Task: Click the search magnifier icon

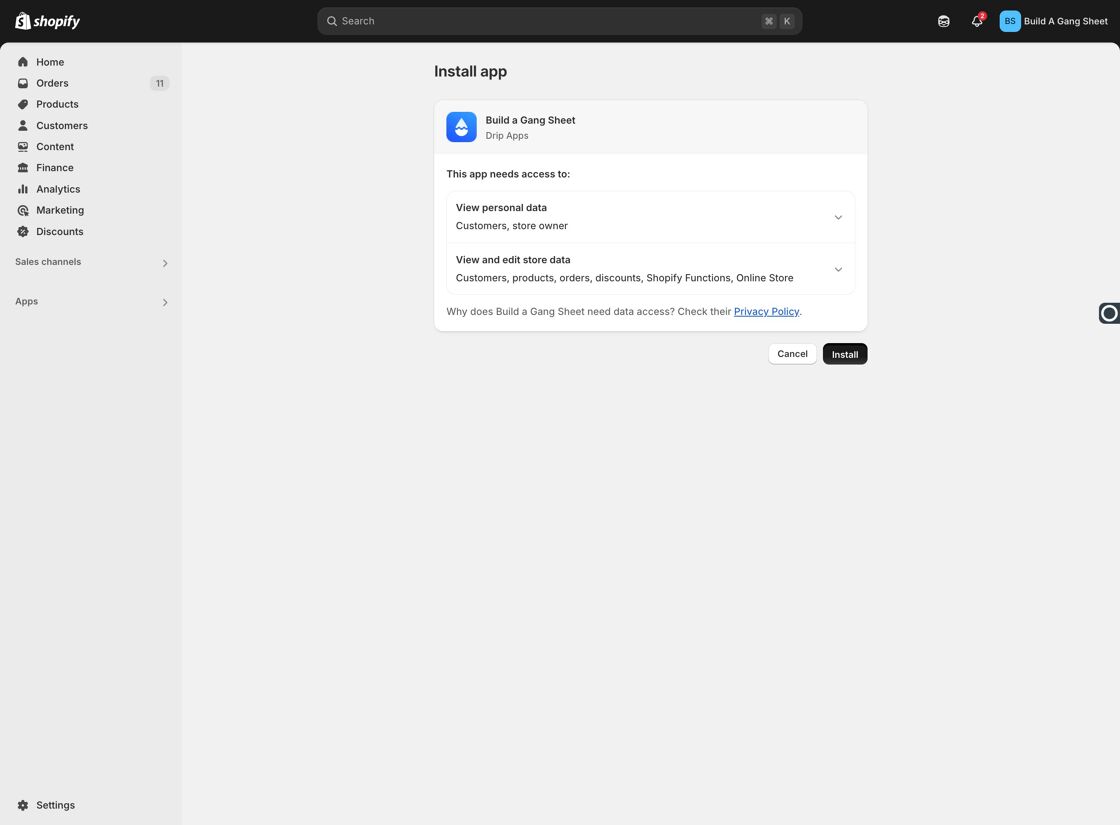Action: tap(332, 21)
